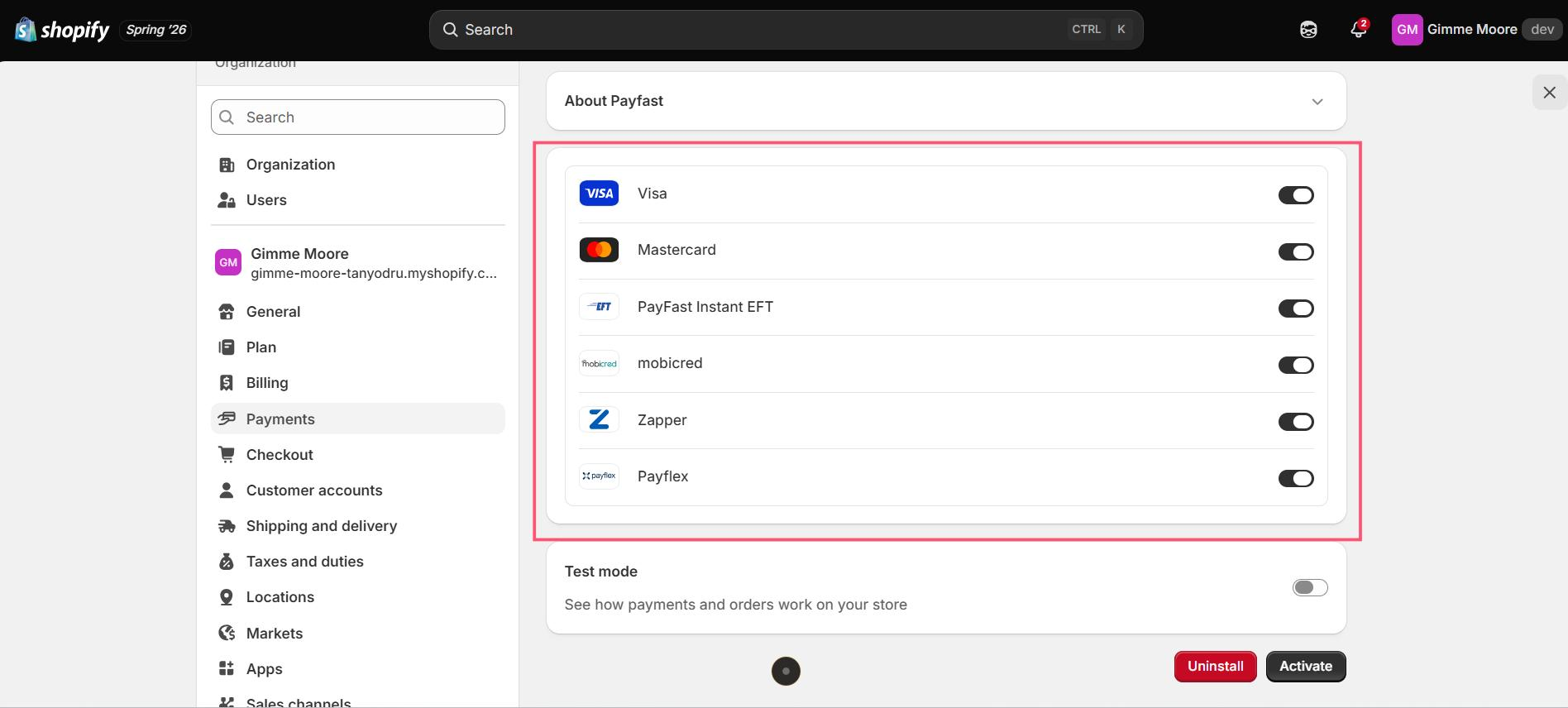The height and width of the screenshot is (708, 1568).
Task: Click the mobicred logo
Action: [x=599, y=363]
